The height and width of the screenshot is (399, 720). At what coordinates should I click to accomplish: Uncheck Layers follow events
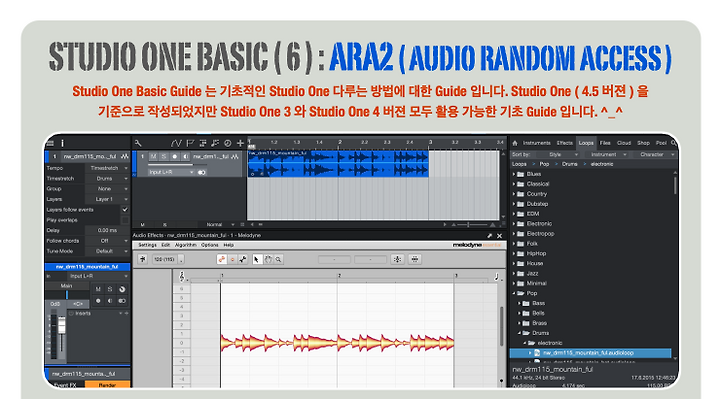point(124,209)
